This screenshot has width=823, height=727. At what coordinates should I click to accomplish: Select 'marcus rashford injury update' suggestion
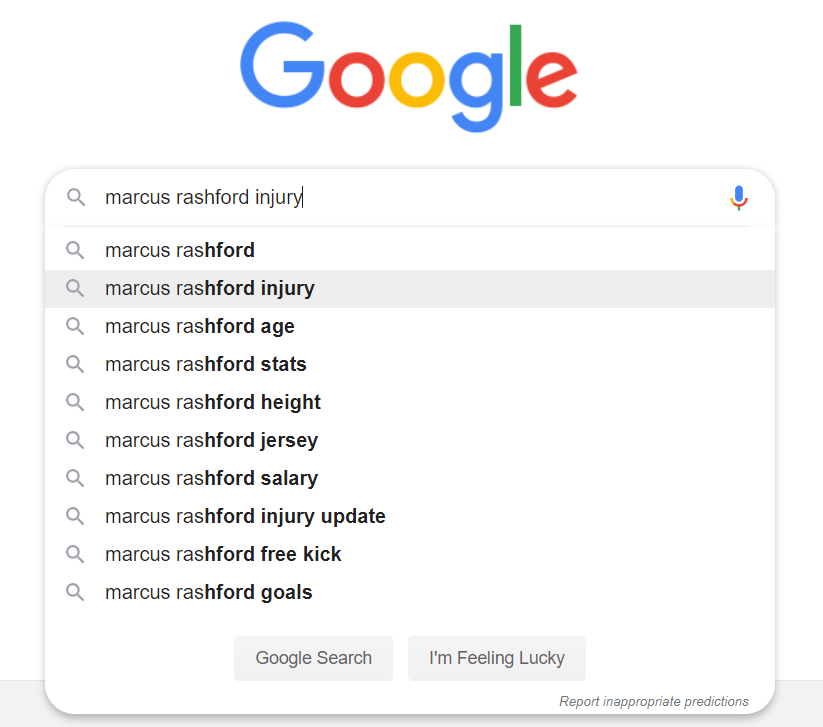410,517
